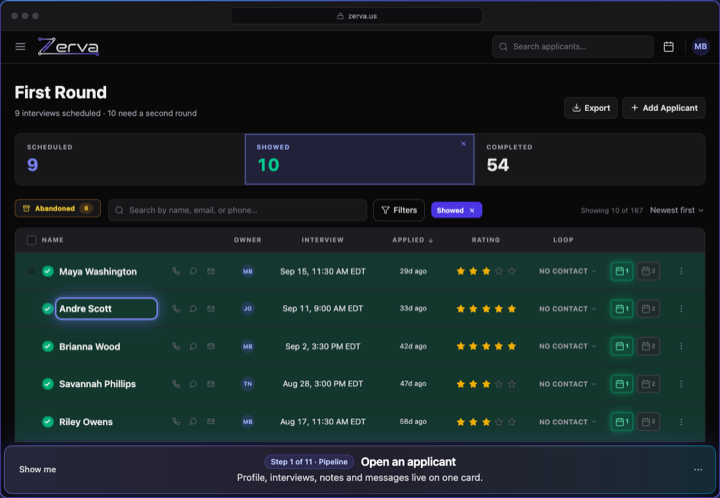Open more options for Andre Scott row

[681, 308]
